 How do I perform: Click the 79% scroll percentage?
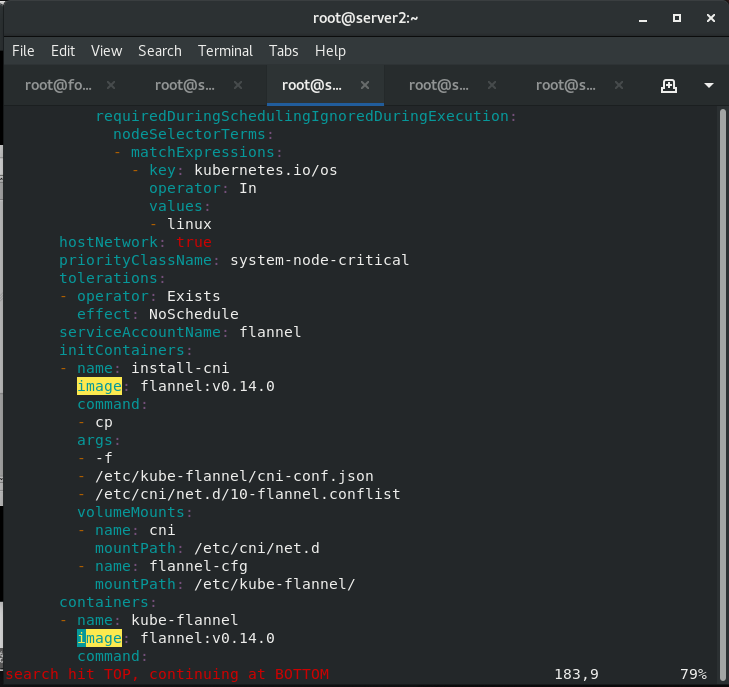tap(693, 674)
